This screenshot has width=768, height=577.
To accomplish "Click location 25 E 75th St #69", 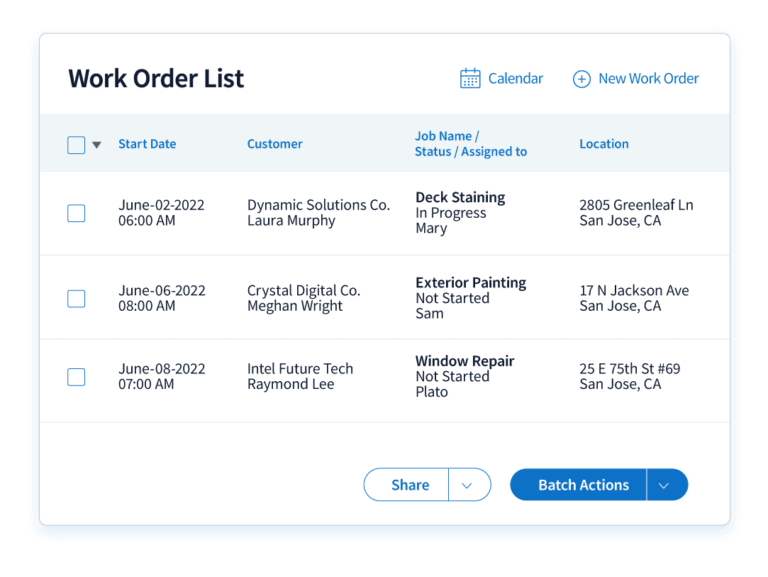I will click(x=630, y=368).
